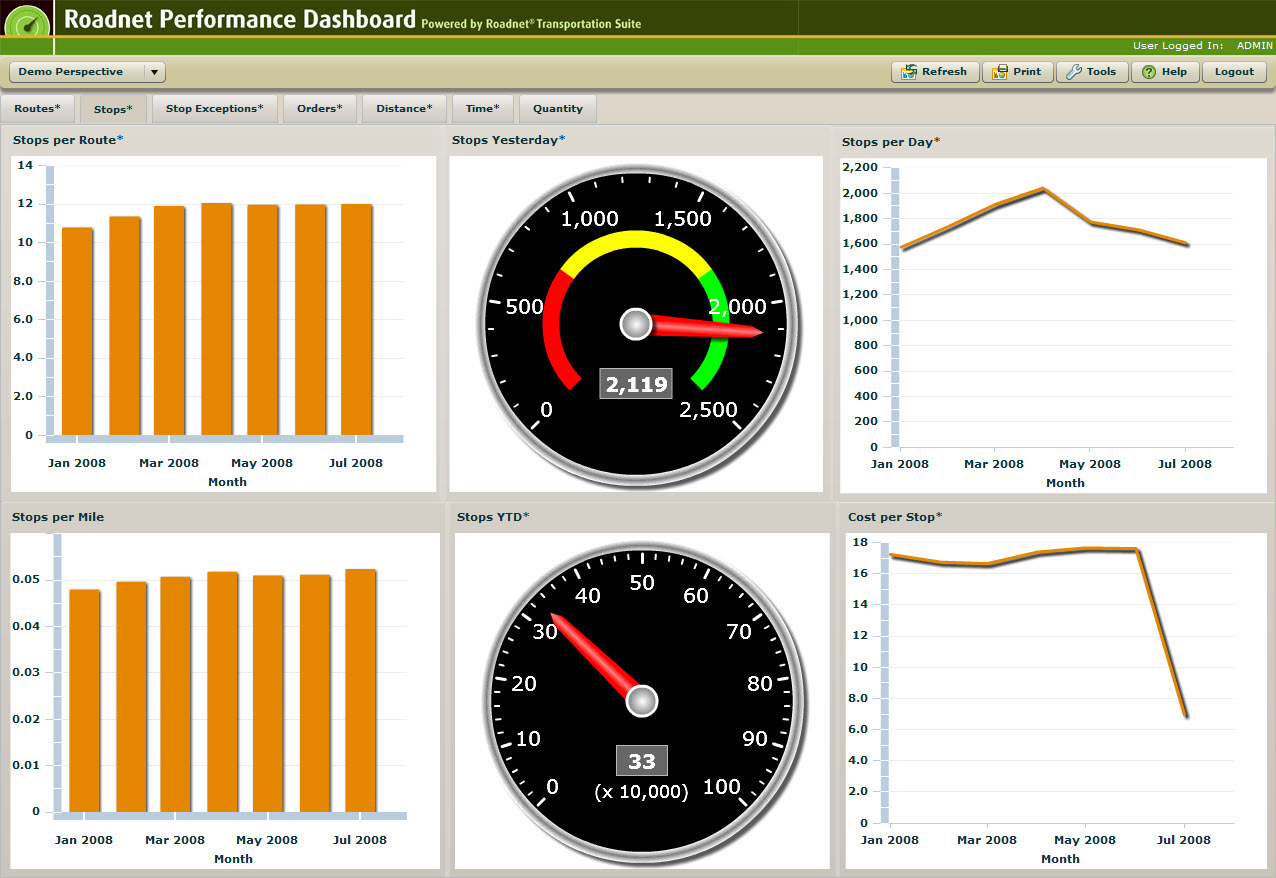Click the peak point of Stops per Day line
The height and width of the screenshot is (878, 1276).
pos(1042,189)
